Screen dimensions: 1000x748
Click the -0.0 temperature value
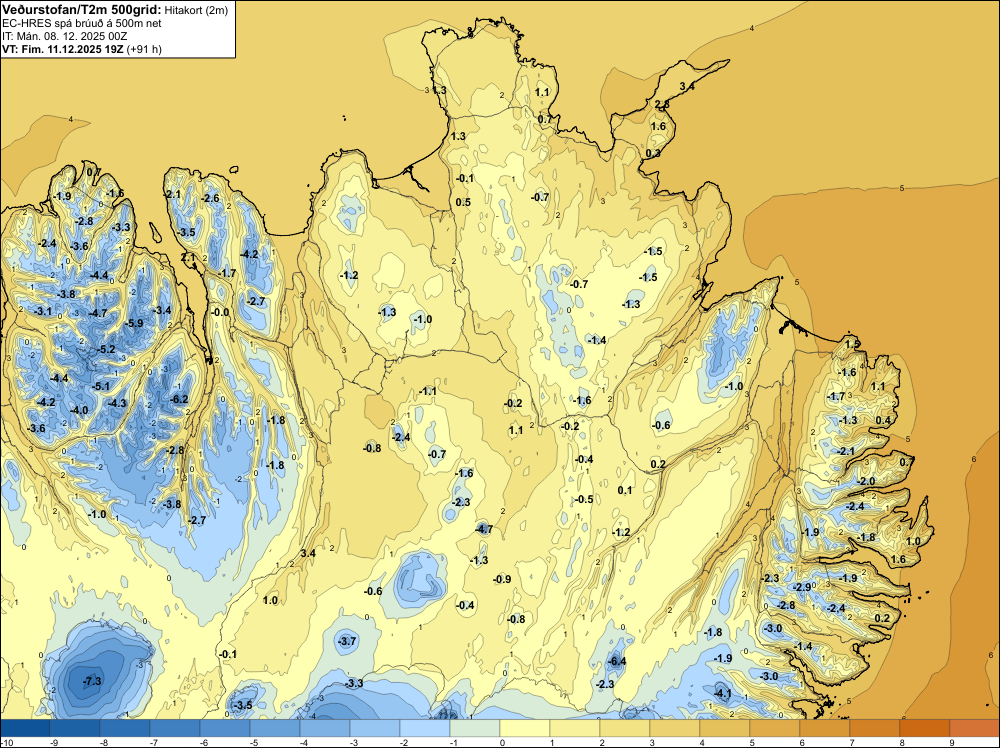(220, 312)
